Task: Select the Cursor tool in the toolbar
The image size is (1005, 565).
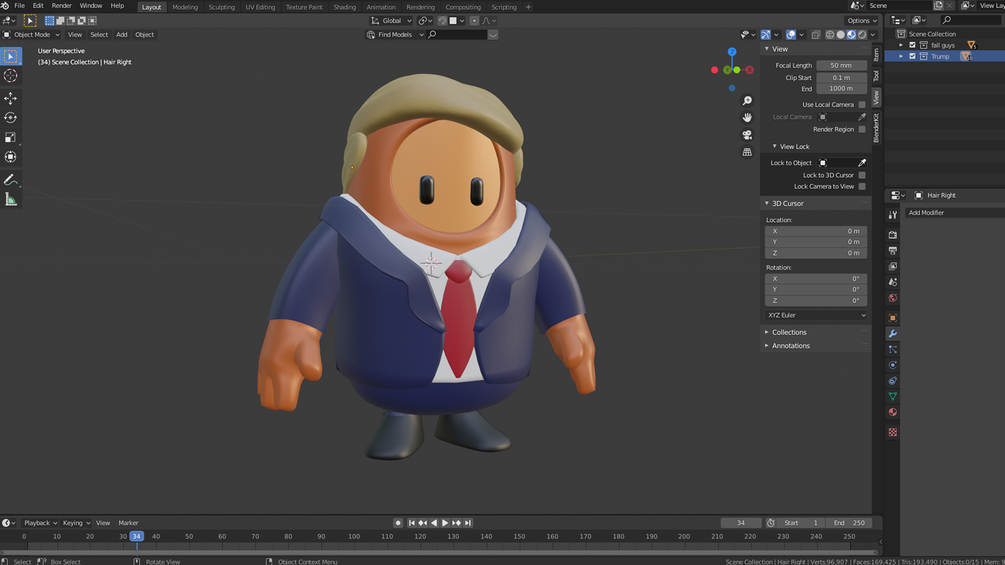Action: tap(10, 76)
